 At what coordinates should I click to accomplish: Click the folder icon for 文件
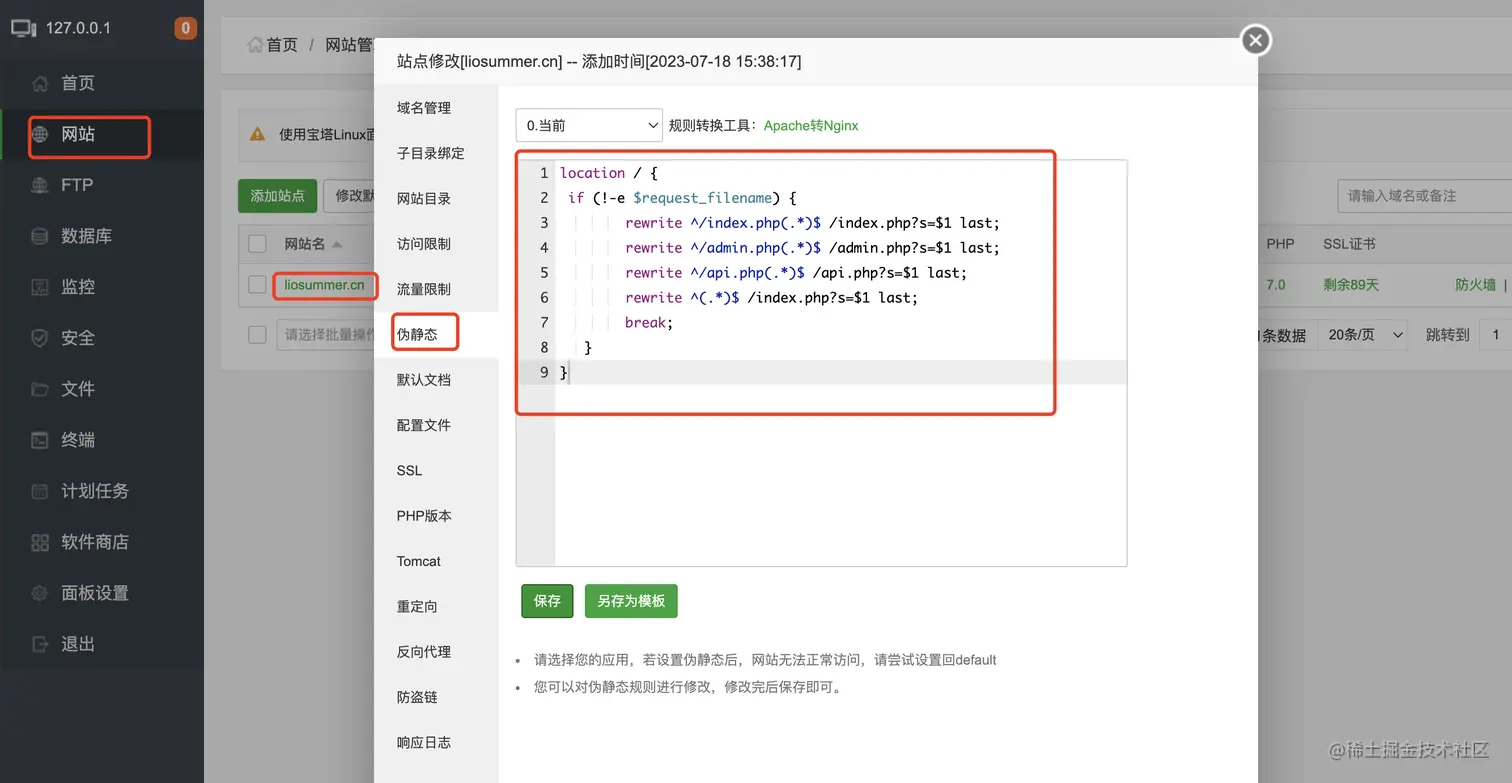40,389
